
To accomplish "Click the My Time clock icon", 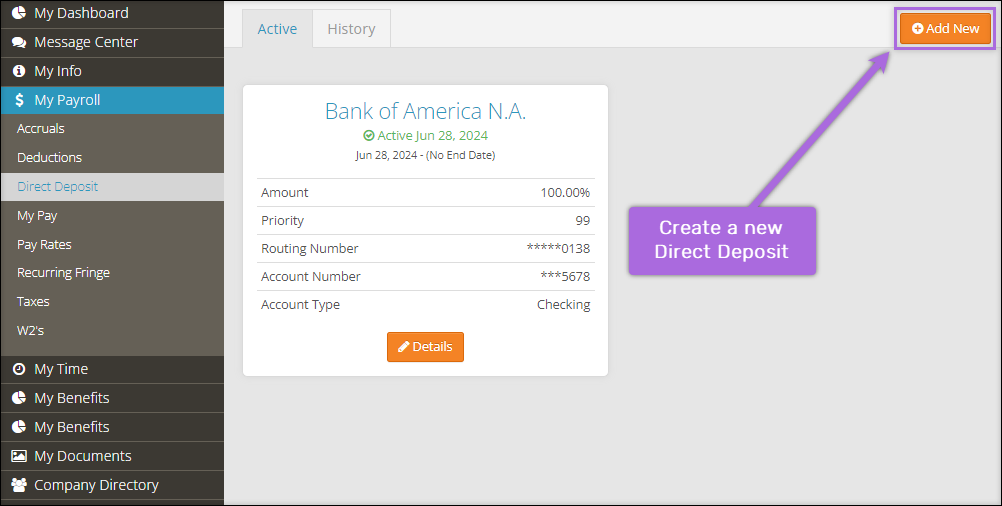I will (x=19, y=369).
